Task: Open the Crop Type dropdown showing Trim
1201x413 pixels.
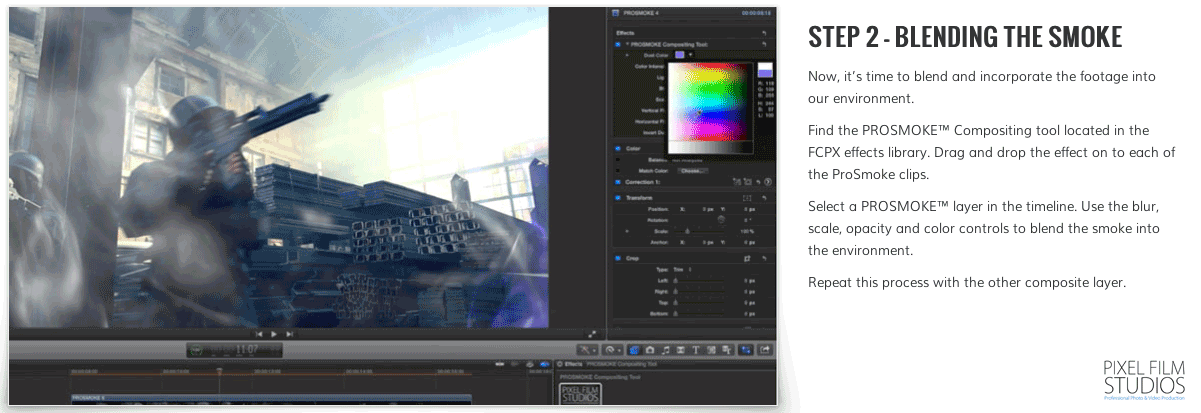Action: click(x=684, y=269)
